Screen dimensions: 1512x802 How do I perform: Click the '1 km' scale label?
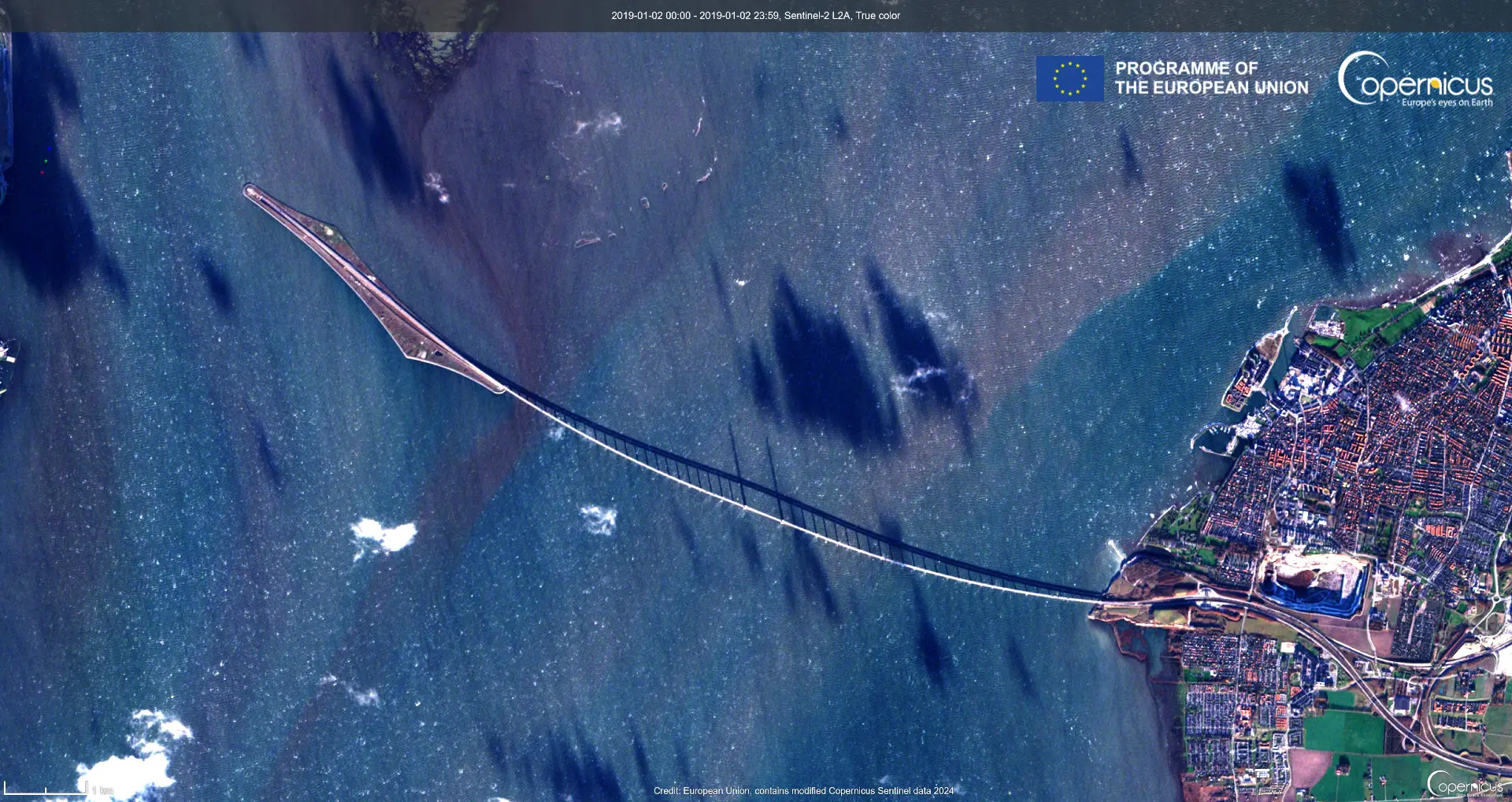[102, 790]
